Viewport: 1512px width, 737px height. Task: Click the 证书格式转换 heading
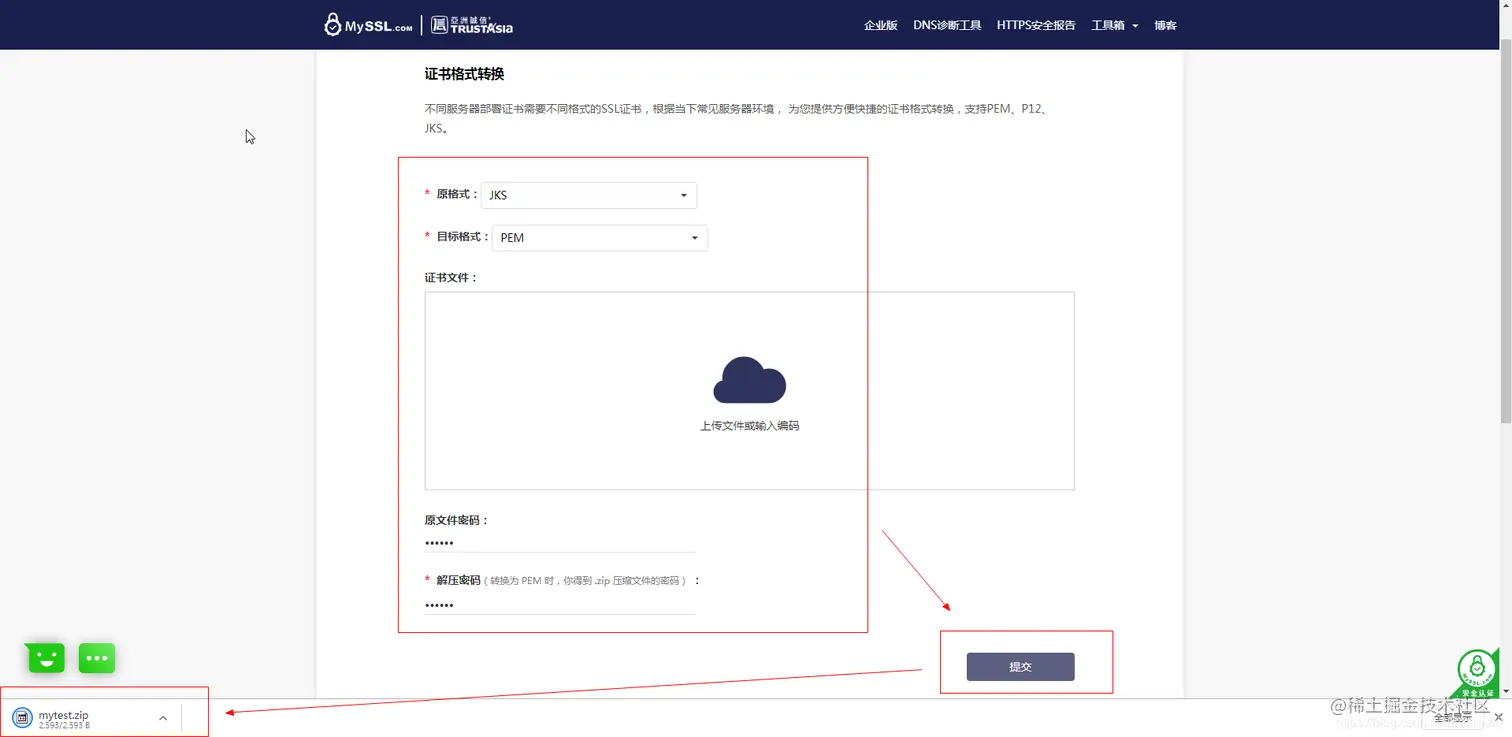[x=464, y=74]
